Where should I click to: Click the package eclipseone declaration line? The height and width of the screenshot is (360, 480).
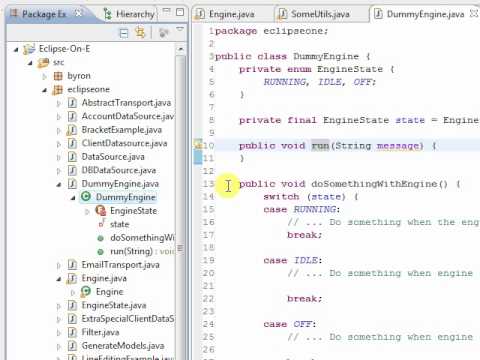(x=271, y=31)
